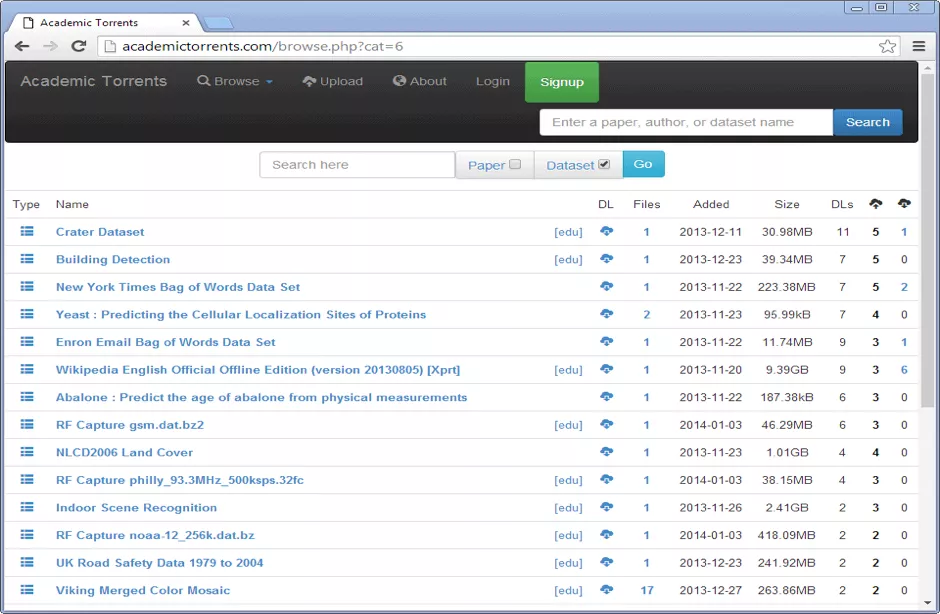Image resolution: width=940 pixels, height=614 pixels.
Task: Reload the page with the refresh icon
Action: (79, 46)
